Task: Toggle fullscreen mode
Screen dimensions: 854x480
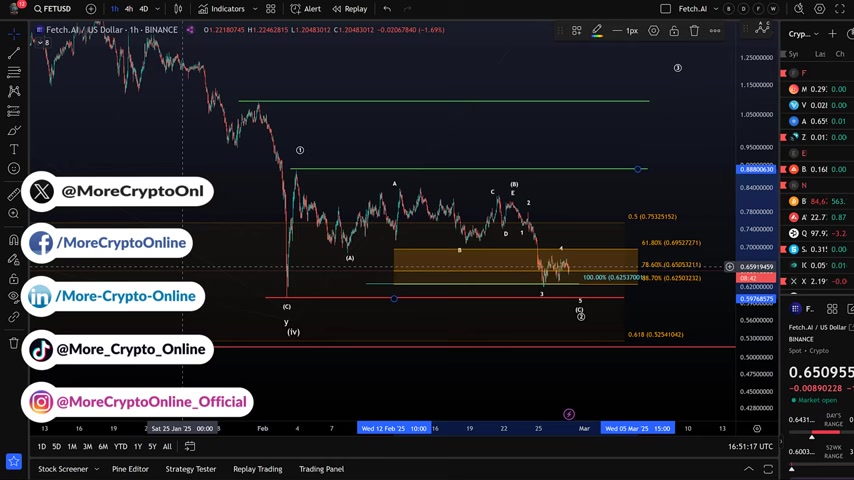Action: pos(840,9)
